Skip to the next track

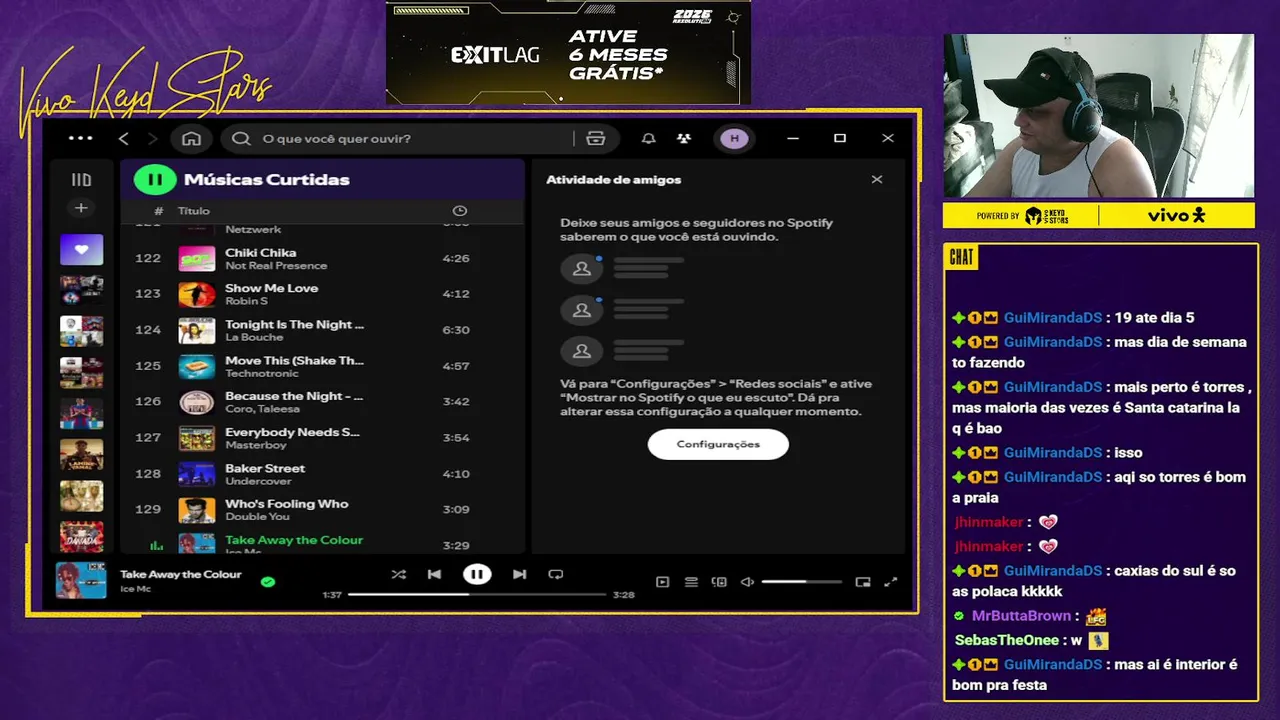coord(519,574)
